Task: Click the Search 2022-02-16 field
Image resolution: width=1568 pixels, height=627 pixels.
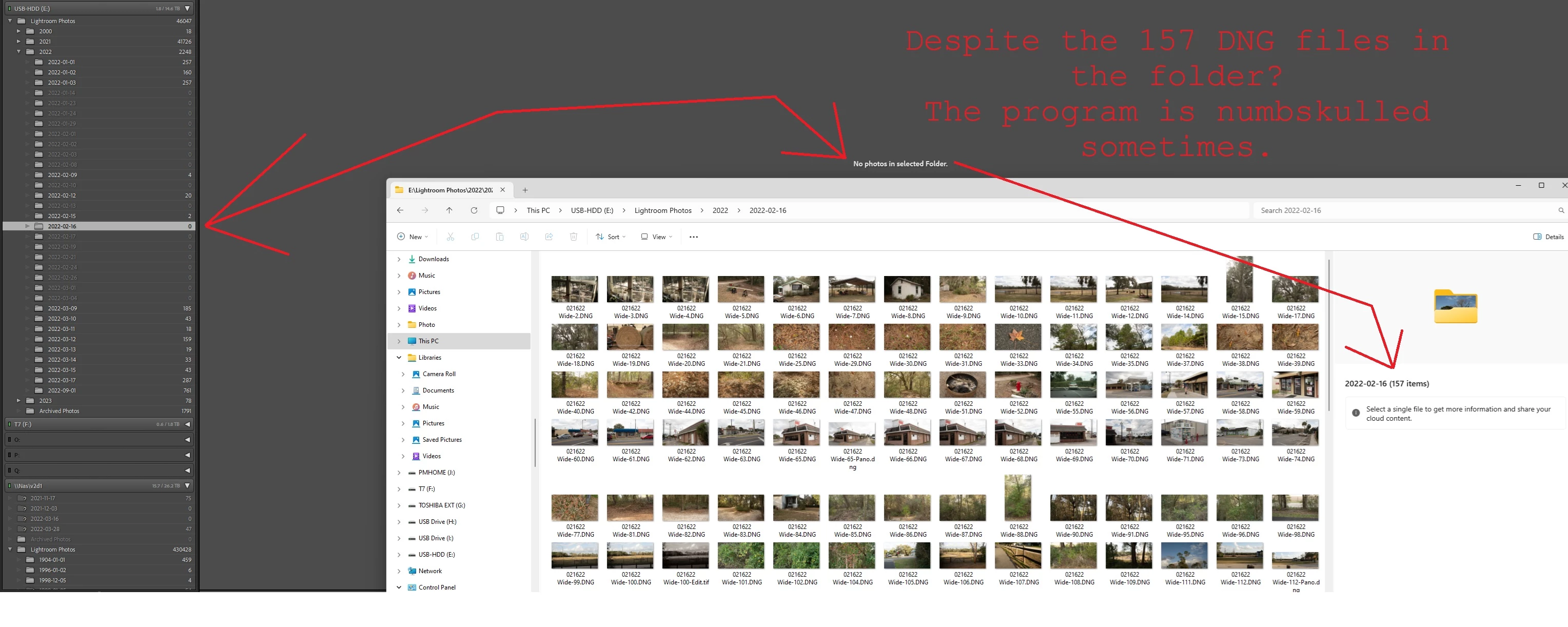Action: click(x=1400, y=210)
